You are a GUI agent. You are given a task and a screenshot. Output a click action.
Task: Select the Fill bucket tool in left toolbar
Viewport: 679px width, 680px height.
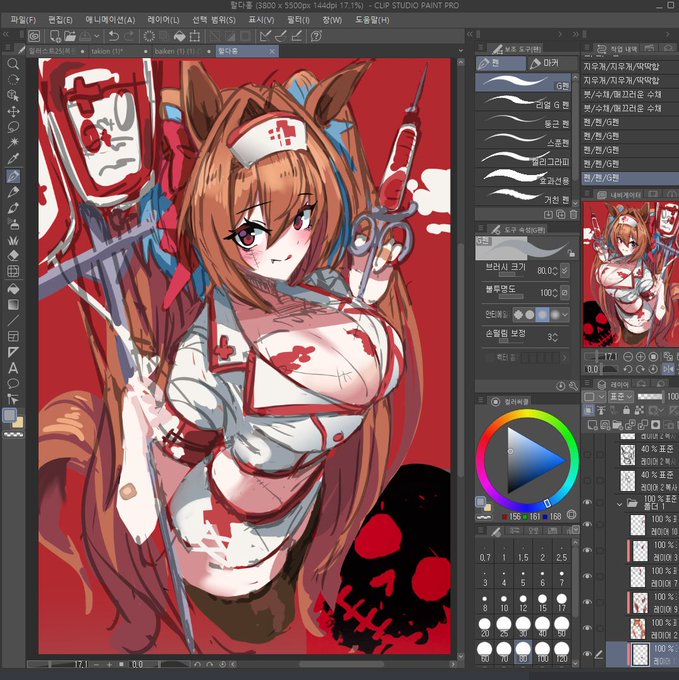pyautogui.click(x=13, y=289)
